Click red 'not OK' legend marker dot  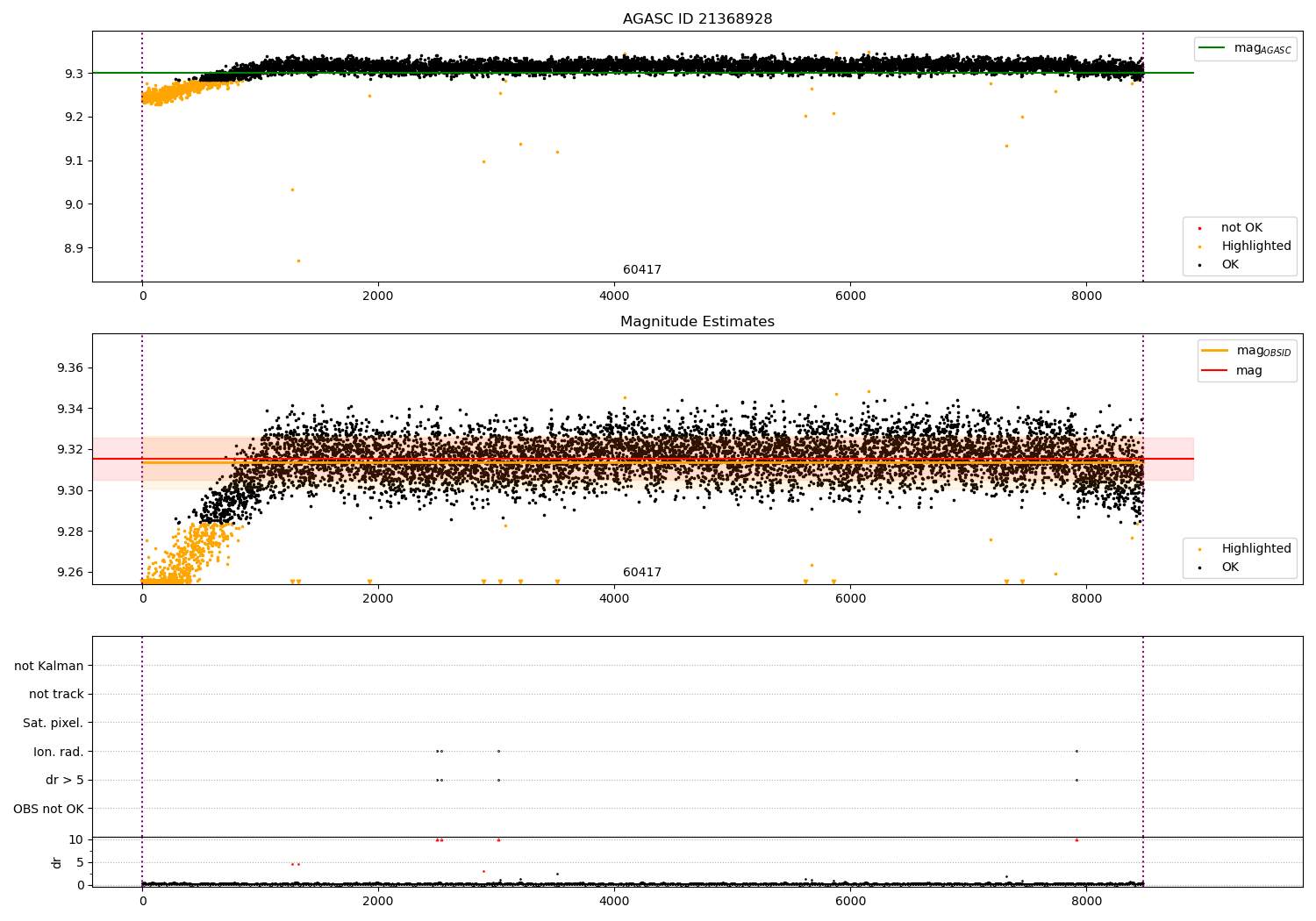tap(1200, 228)
